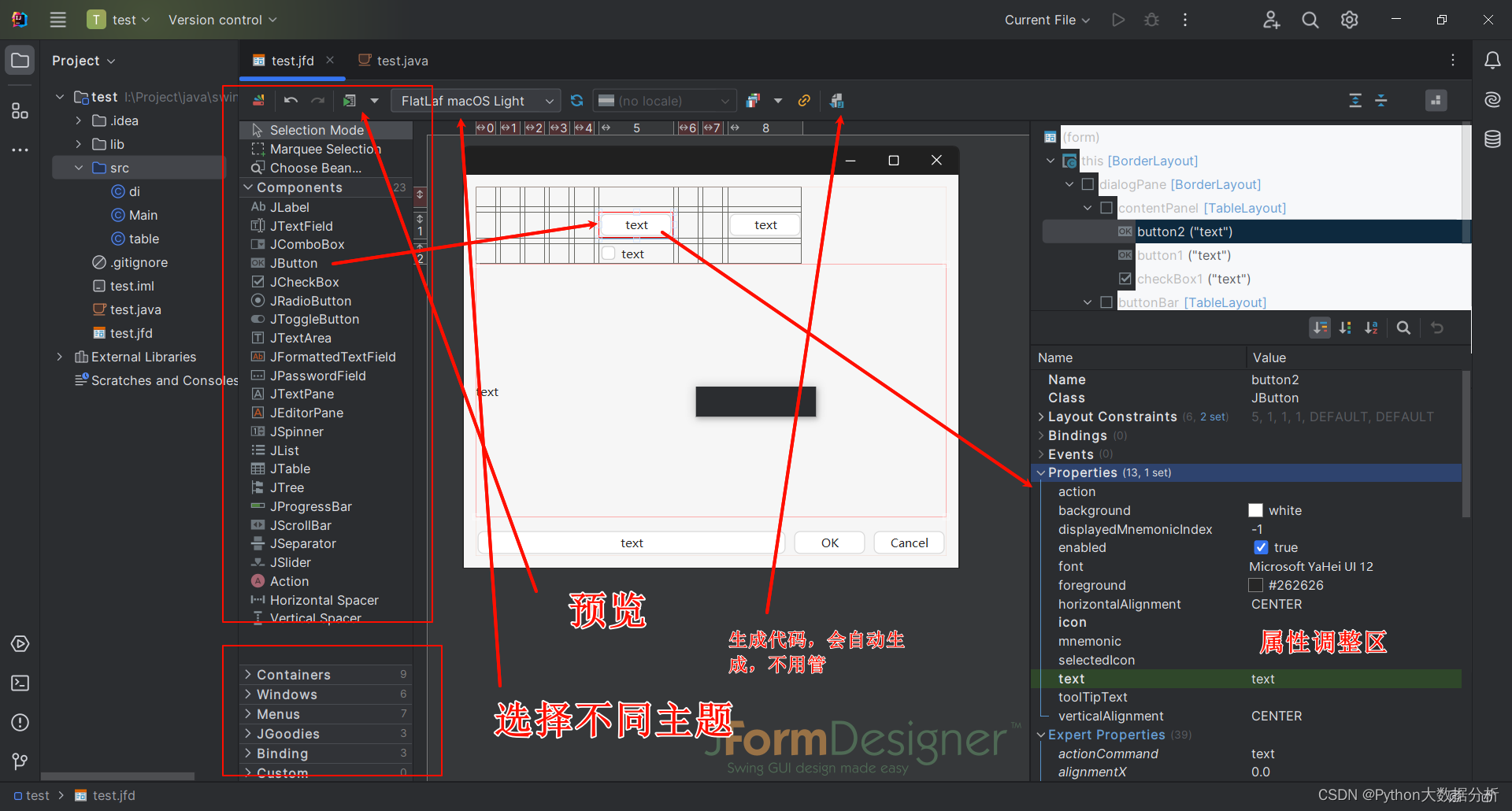Open the Terminal tool window
Image resolution: width=1512 pixels, height=811 pixels.
pos(20,683)
